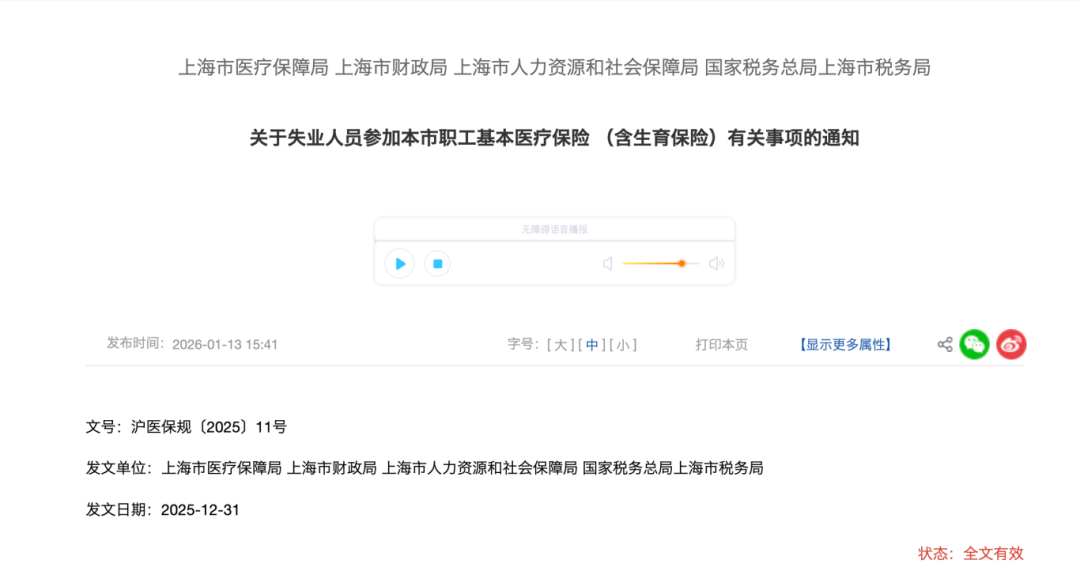Click the share icon
This screenshot has width=1080, height=579.
tap(944, 345)
